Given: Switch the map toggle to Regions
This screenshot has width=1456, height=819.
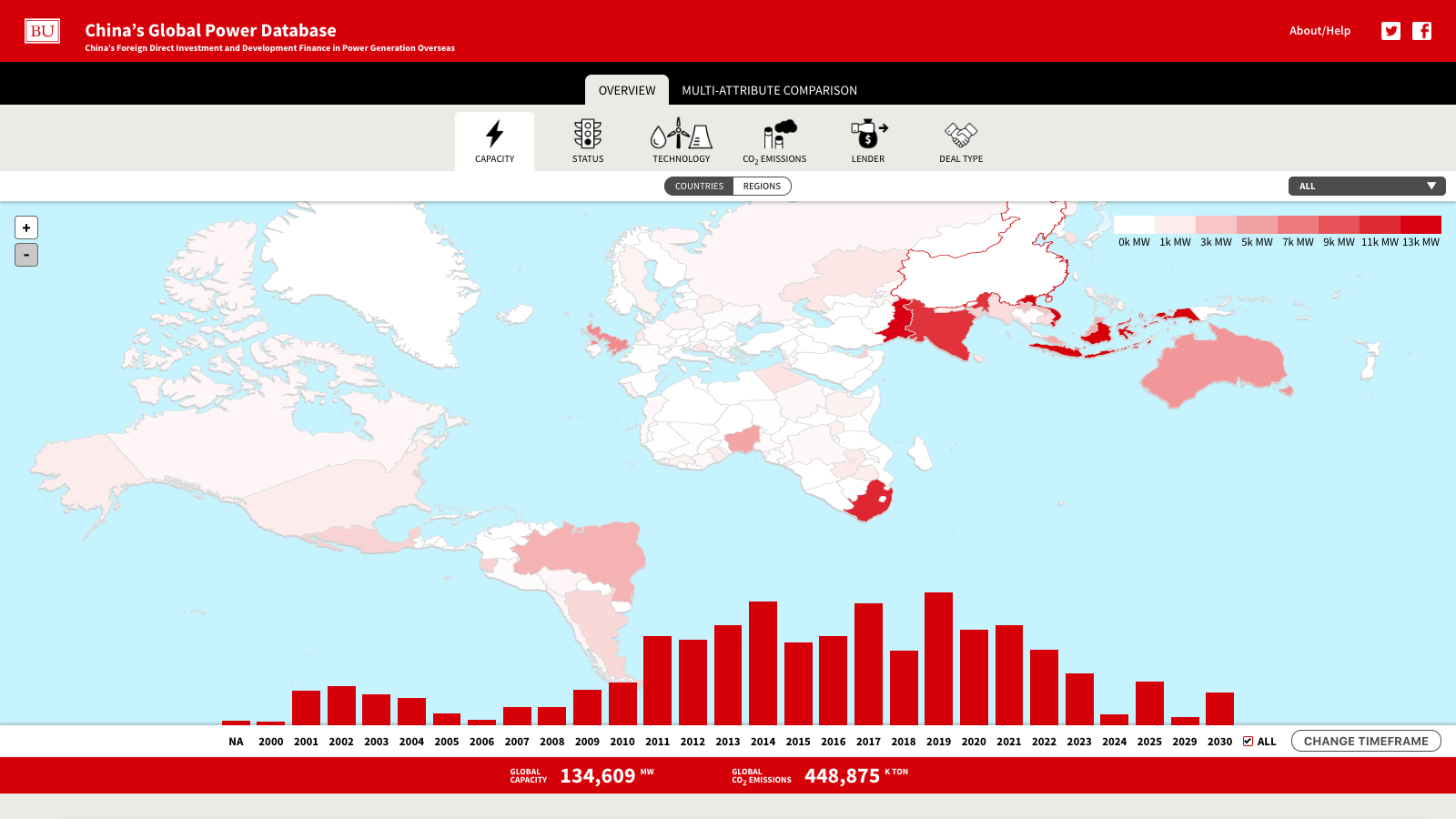Looking at the screenshot, I should (761, 186).
